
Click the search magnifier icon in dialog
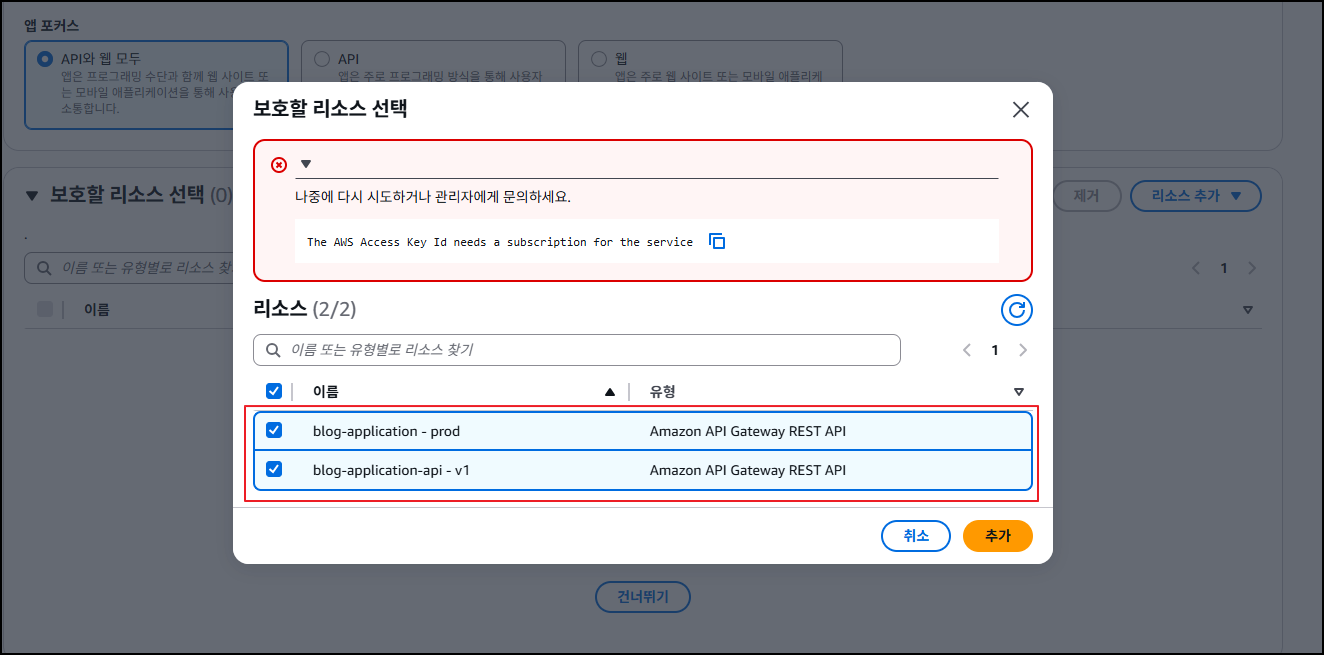pyautogui.click(x=273, y=350)
